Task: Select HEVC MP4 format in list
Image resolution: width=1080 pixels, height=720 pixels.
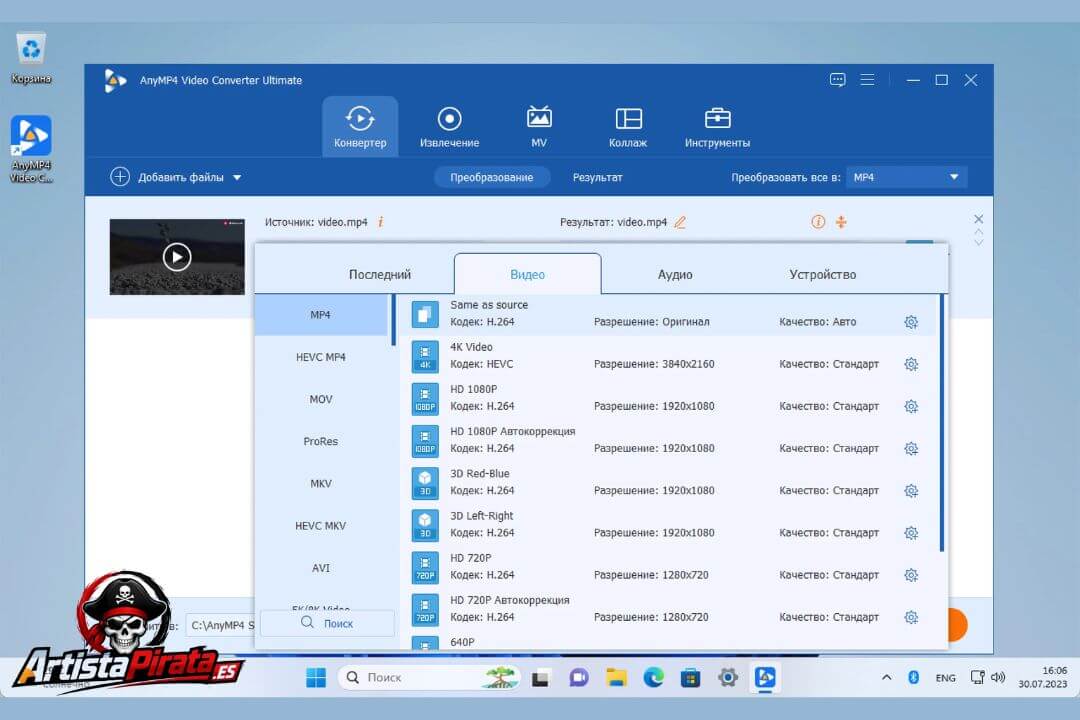Action: click(320, 357)
